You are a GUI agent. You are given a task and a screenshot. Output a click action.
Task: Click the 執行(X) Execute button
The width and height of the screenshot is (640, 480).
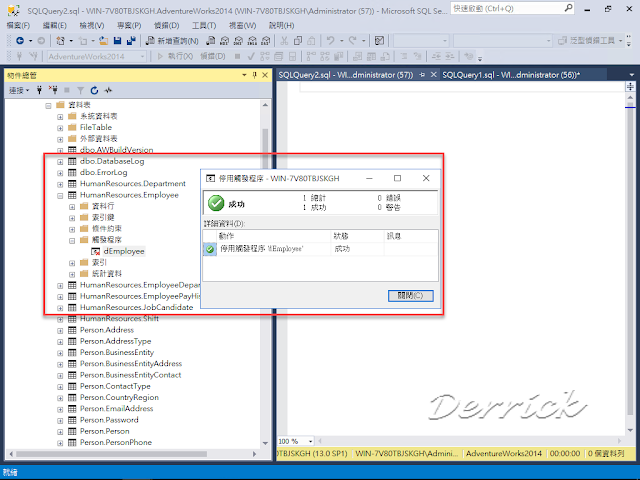[x=176, y=56]
